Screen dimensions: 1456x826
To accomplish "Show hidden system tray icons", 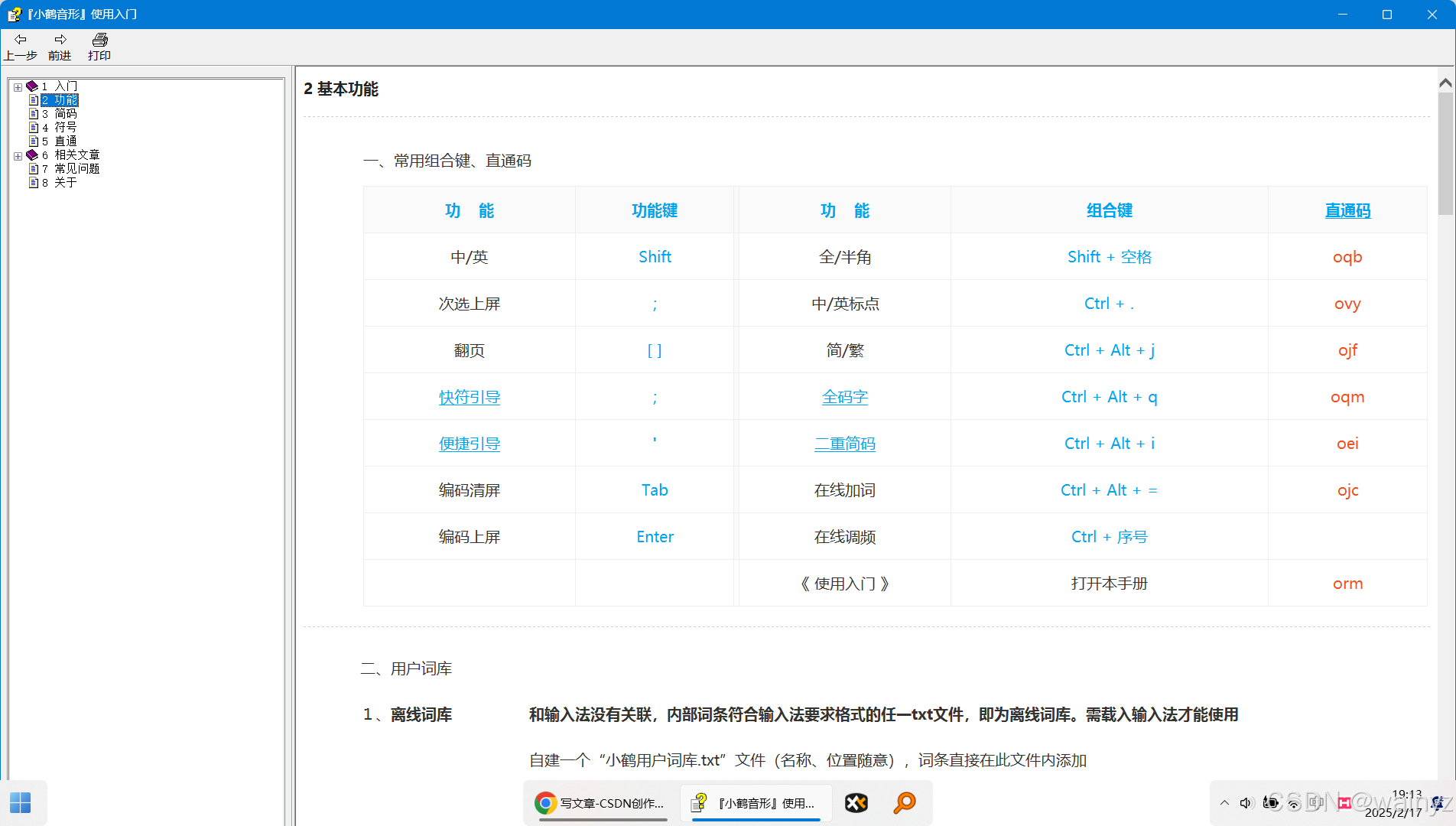I will (1224, 803).
